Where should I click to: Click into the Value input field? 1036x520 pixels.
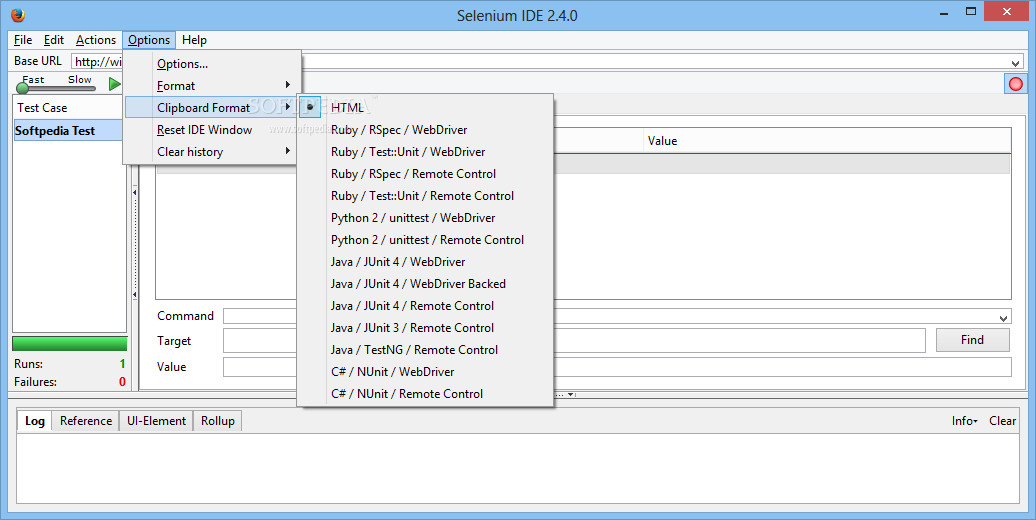[x=617, y=367]
